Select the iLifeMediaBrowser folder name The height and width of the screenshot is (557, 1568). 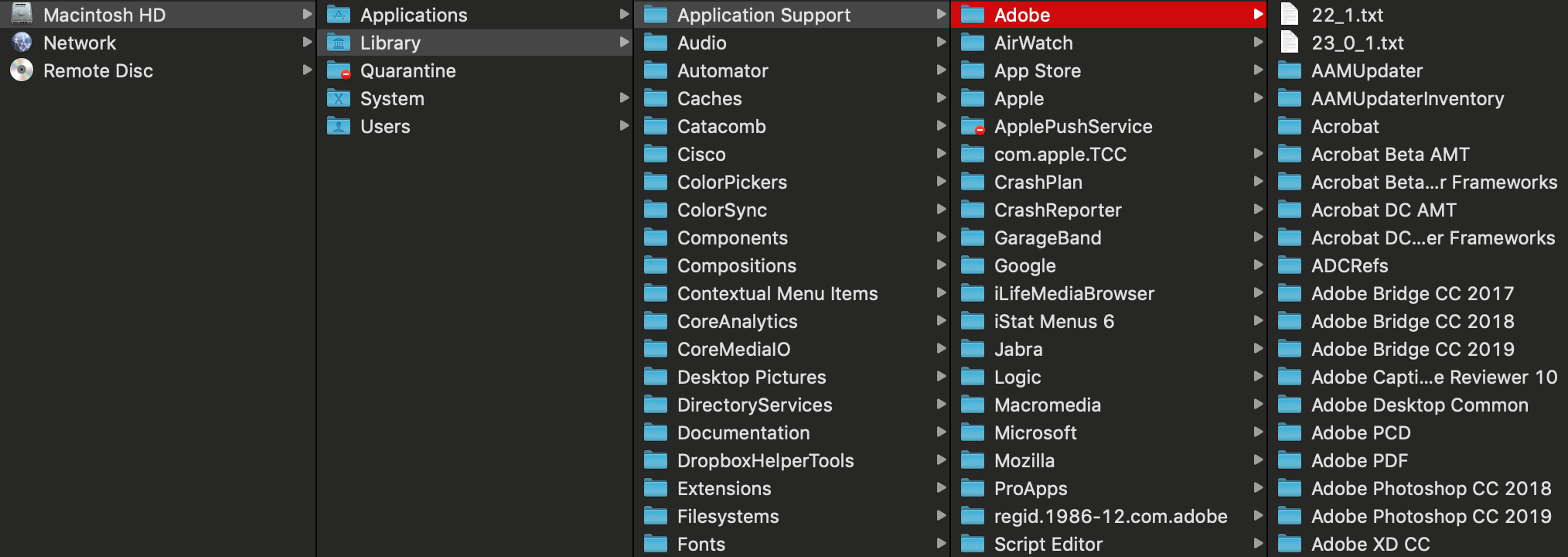click(x=1074, y=293)
